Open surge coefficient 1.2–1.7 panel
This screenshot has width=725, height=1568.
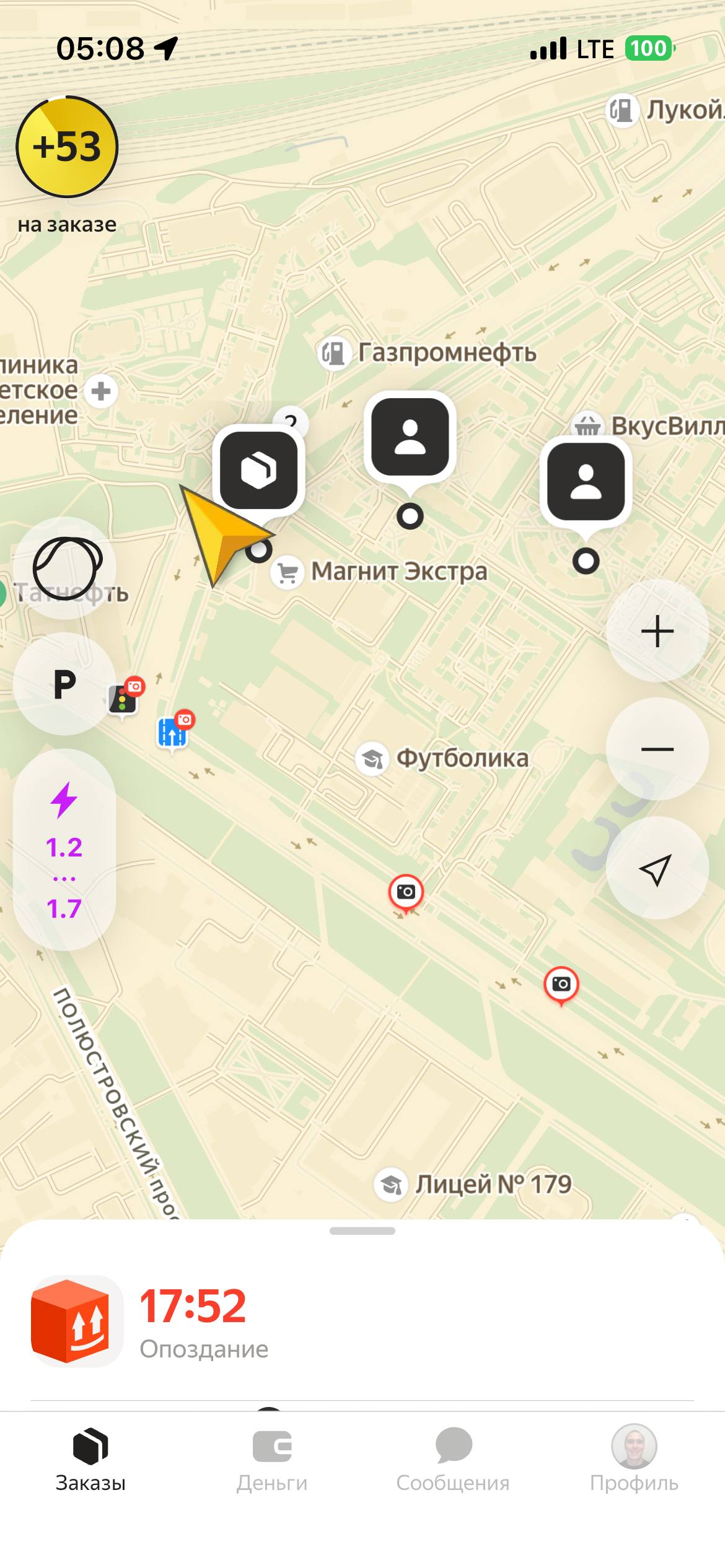64,850
